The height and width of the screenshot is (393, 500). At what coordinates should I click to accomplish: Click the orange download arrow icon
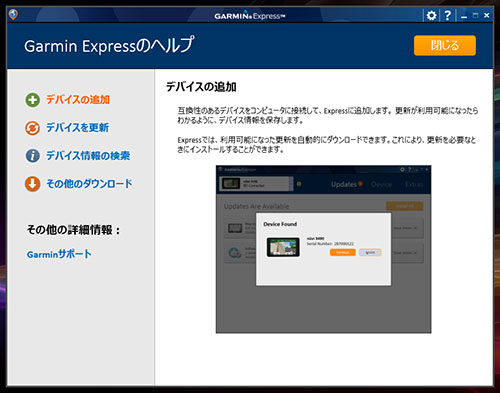(x=32, y=184)
